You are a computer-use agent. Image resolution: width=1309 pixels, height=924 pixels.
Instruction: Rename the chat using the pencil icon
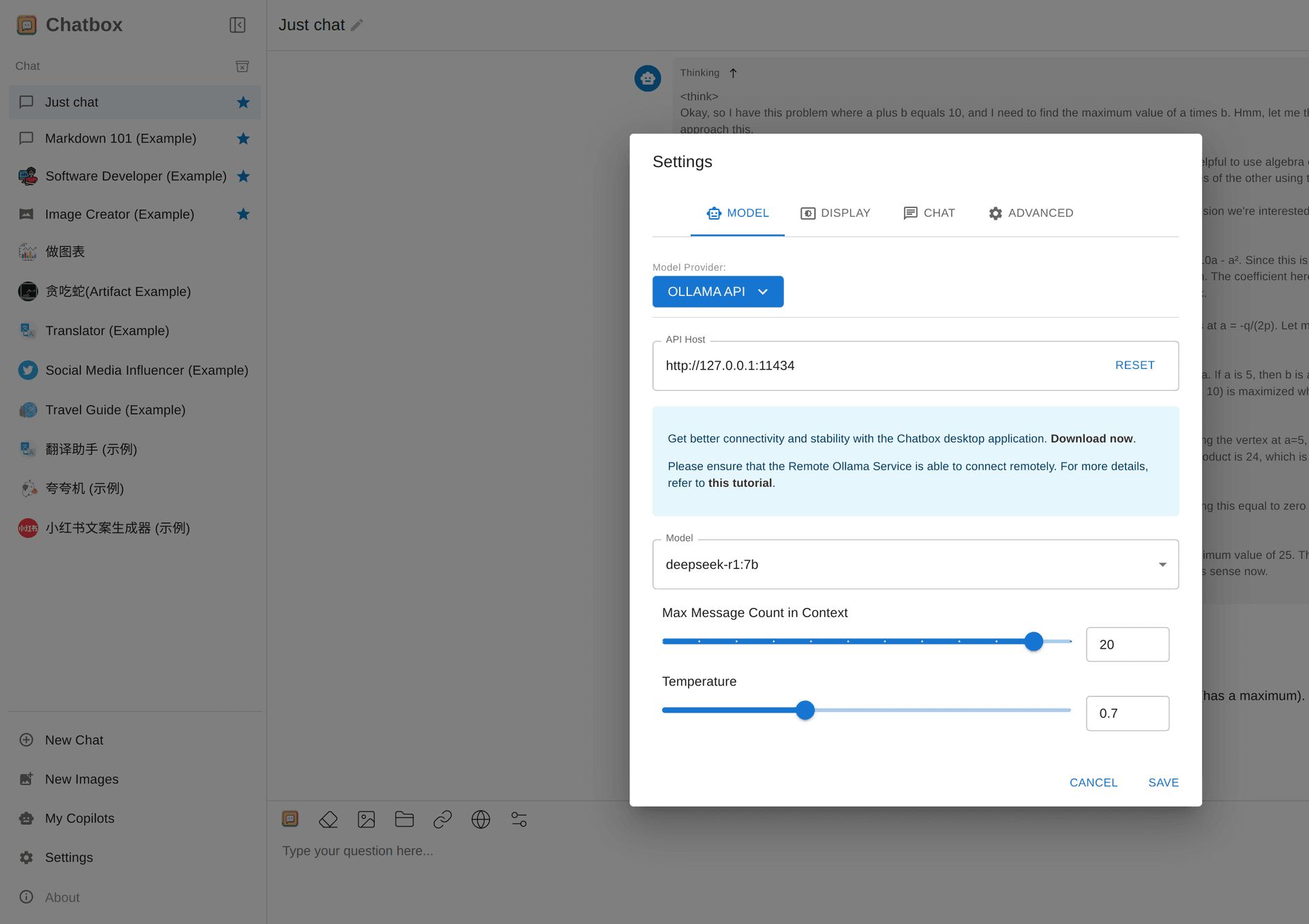(x=357, y=25)
